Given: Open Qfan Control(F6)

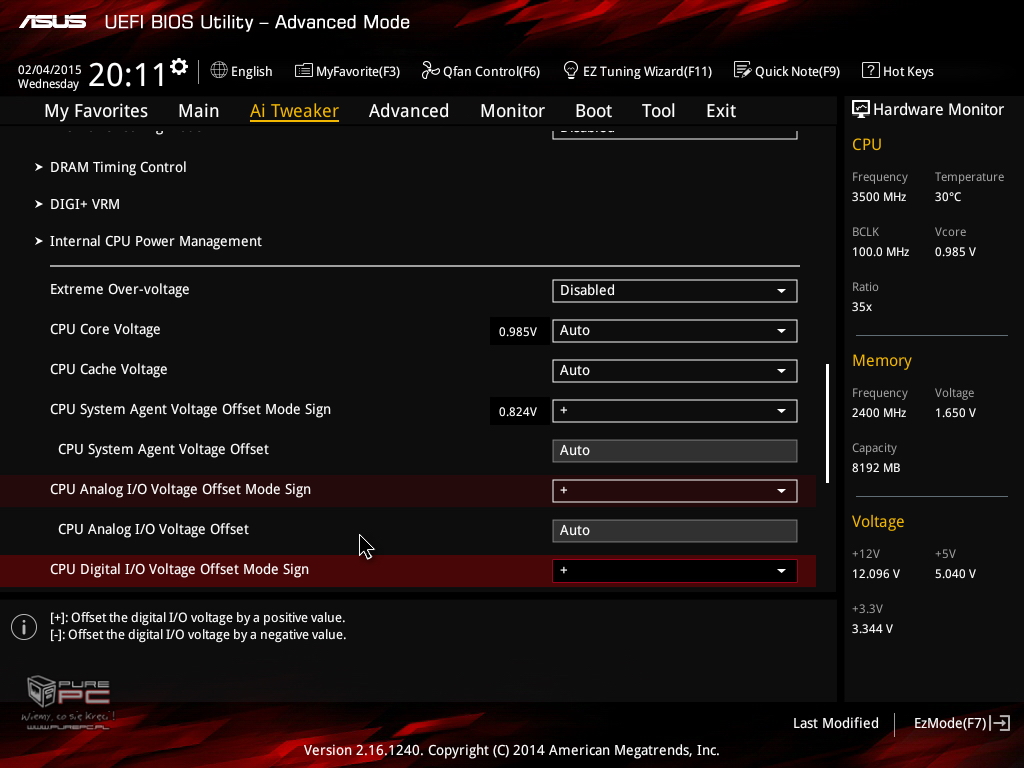Looking at the screenshot, I should tap(481, 71).
